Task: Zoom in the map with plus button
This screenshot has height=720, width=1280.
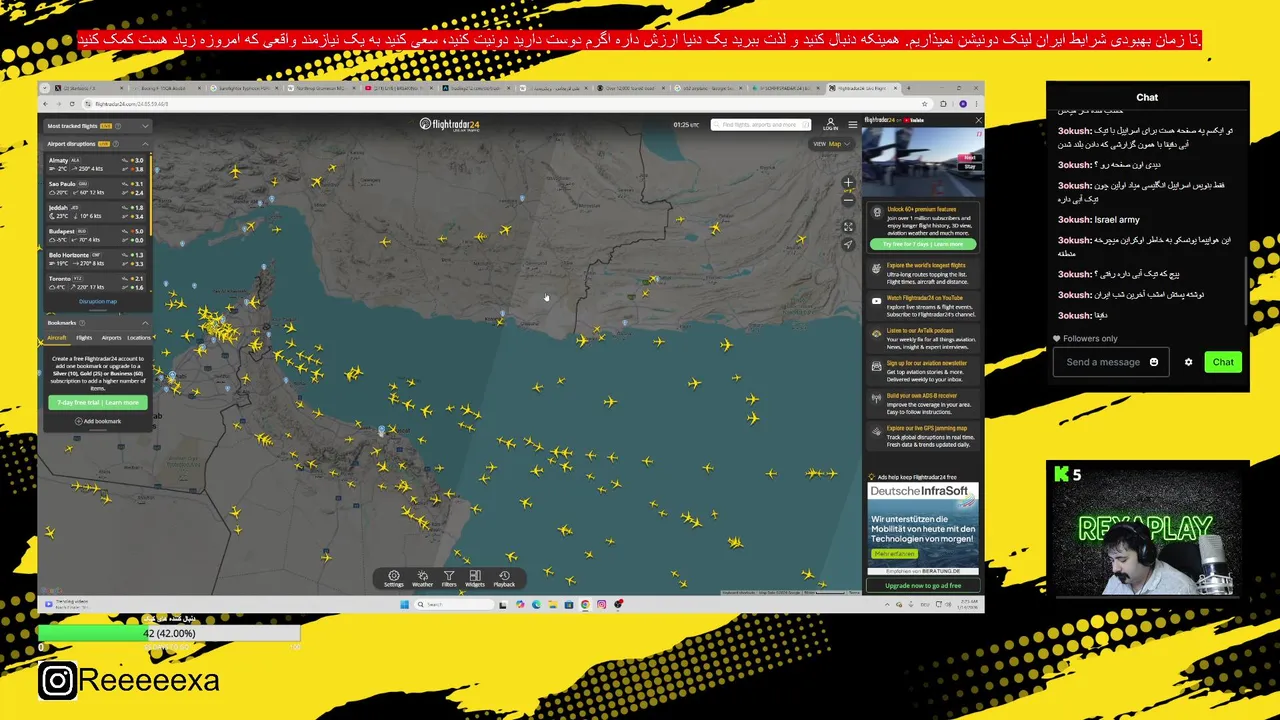Action: click(x=848, y=182)
